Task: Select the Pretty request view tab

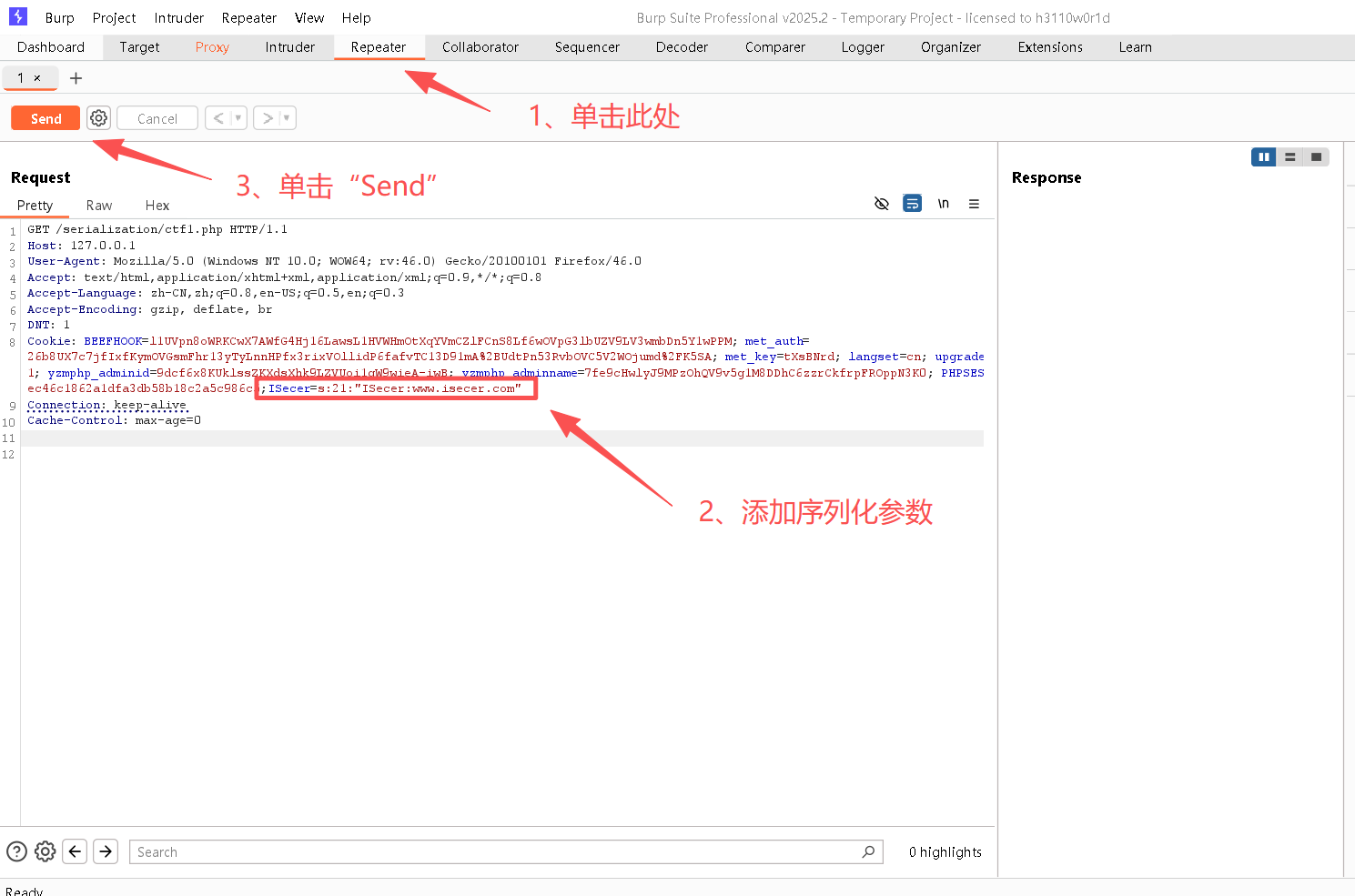Action: pos(35,206)
